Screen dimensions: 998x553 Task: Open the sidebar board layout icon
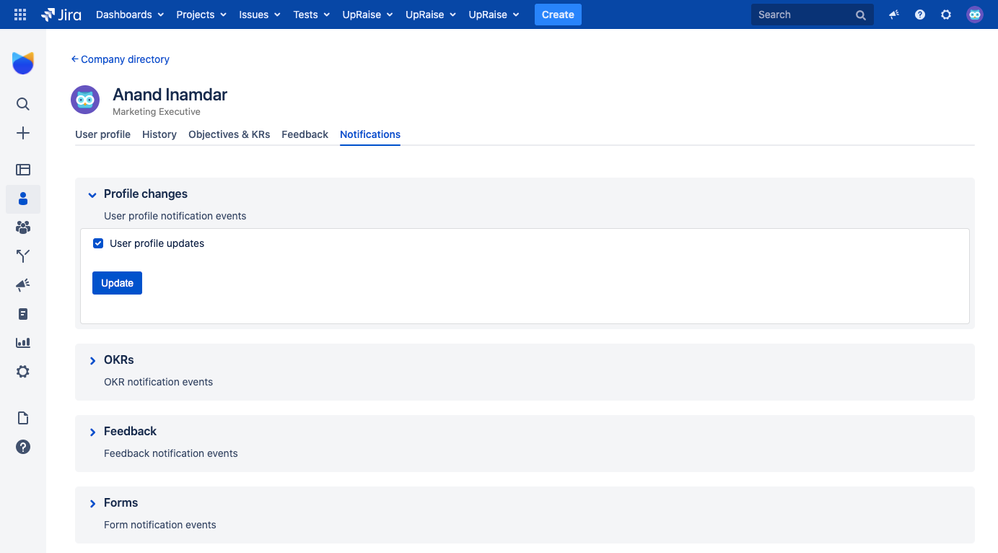click(x=23, y=169)
